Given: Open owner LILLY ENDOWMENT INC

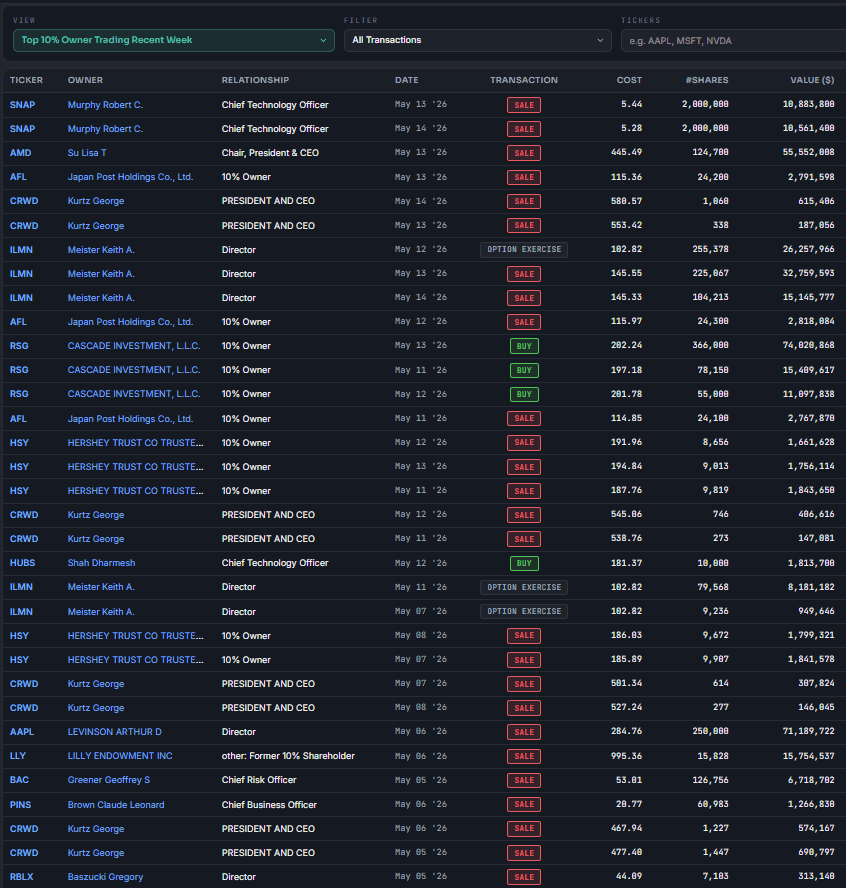Looking at the screenshot, I should point(119,756).
